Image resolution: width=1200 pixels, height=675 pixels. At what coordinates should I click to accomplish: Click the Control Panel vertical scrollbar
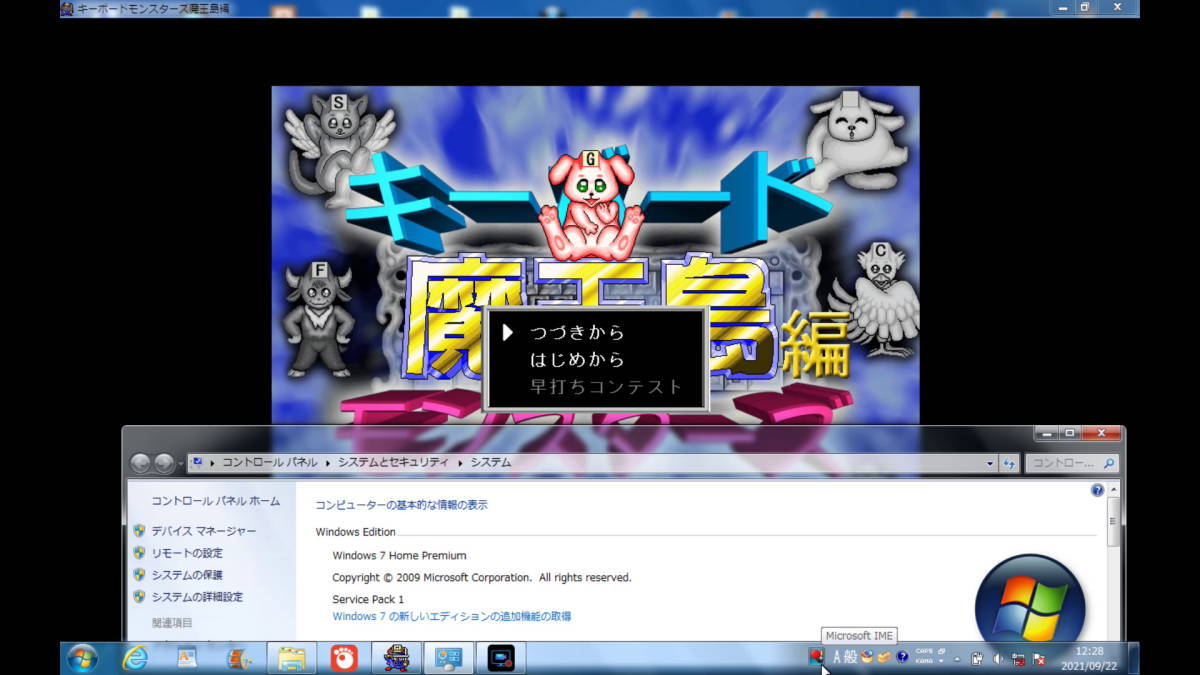[1113, 560]
